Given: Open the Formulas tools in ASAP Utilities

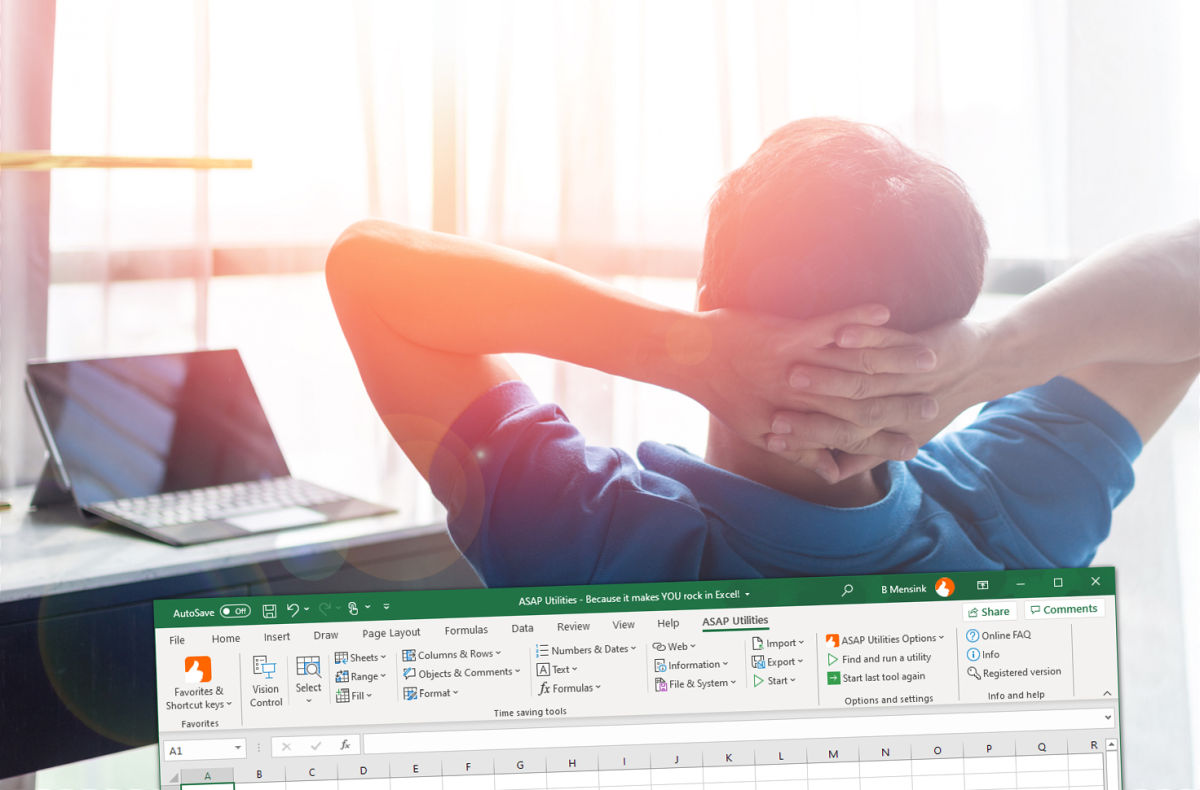Looking at the screenshot, I should (570, 687).
